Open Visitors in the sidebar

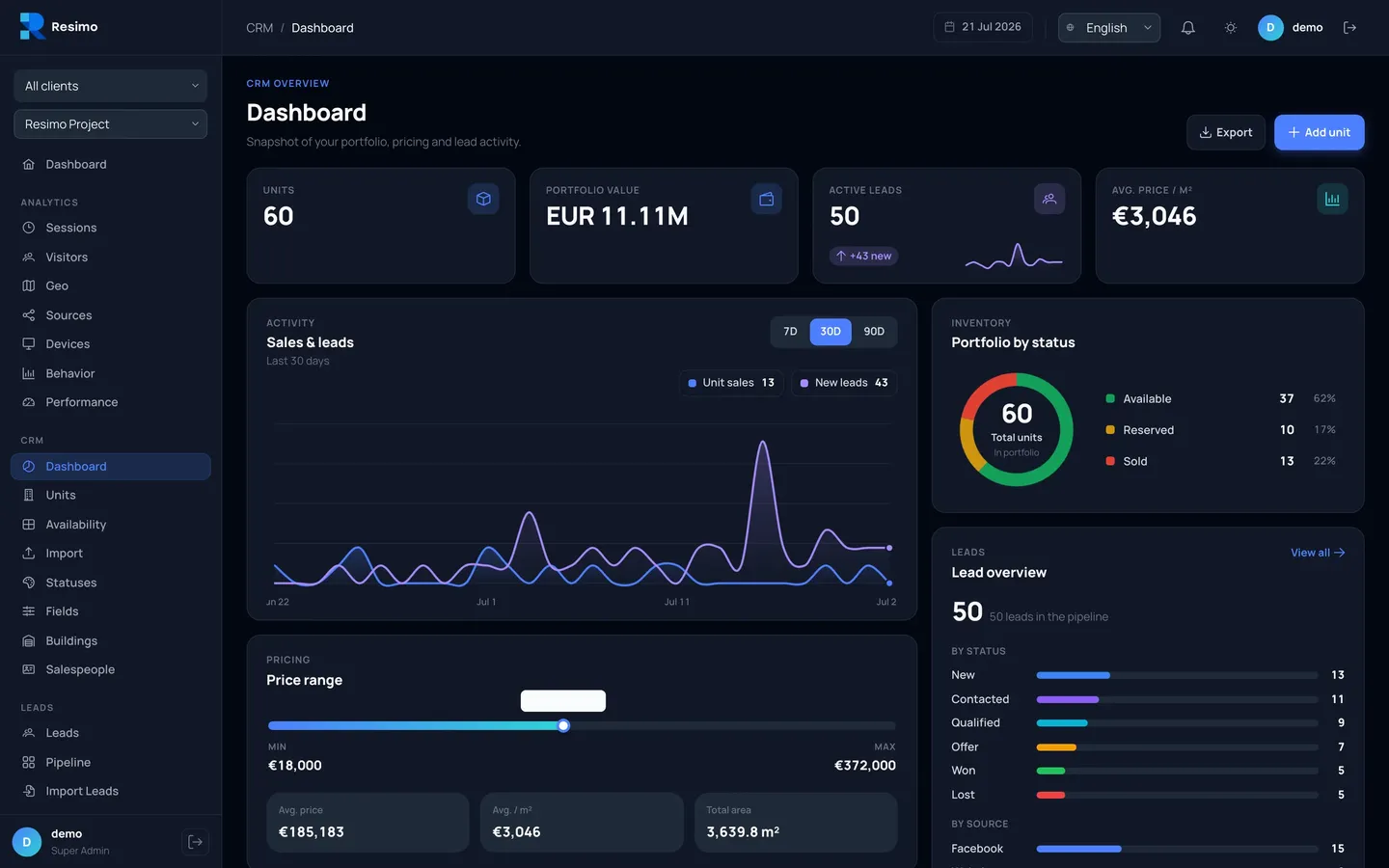click(x=110, y=258)
